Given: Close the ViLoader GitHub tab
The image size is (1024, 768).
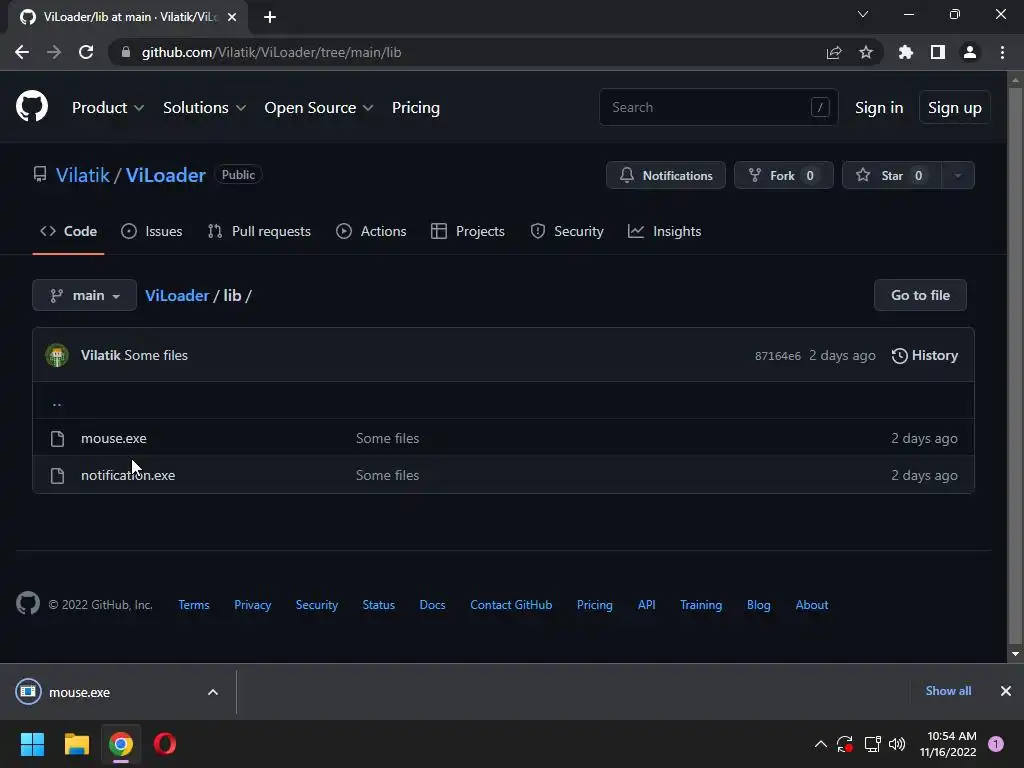Looking at the screenshot, I should click(x=232, y=17).
